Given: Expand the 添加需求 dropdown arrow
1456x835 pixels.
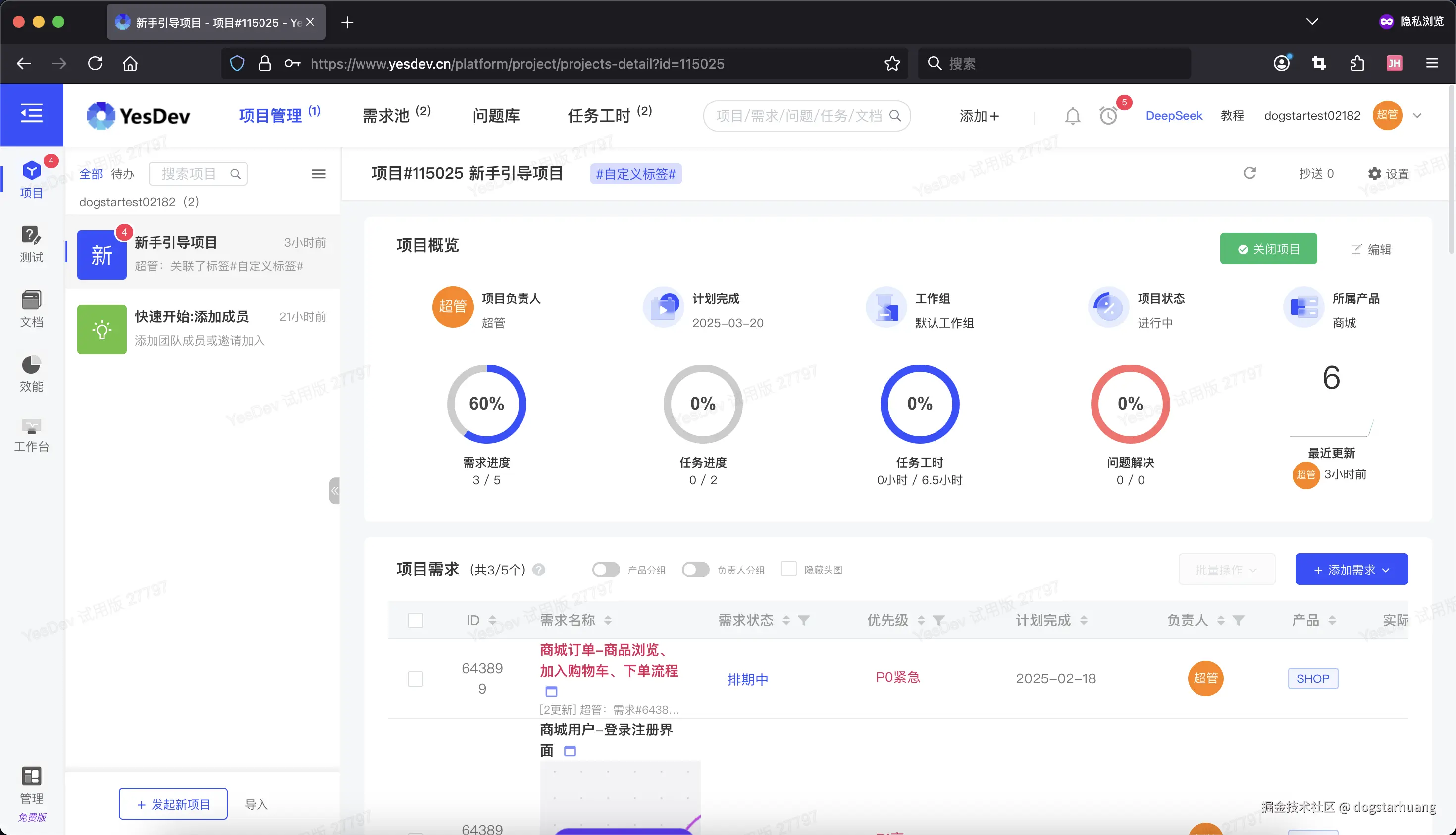Looking at the screenshot, I should click(1387, 569).
